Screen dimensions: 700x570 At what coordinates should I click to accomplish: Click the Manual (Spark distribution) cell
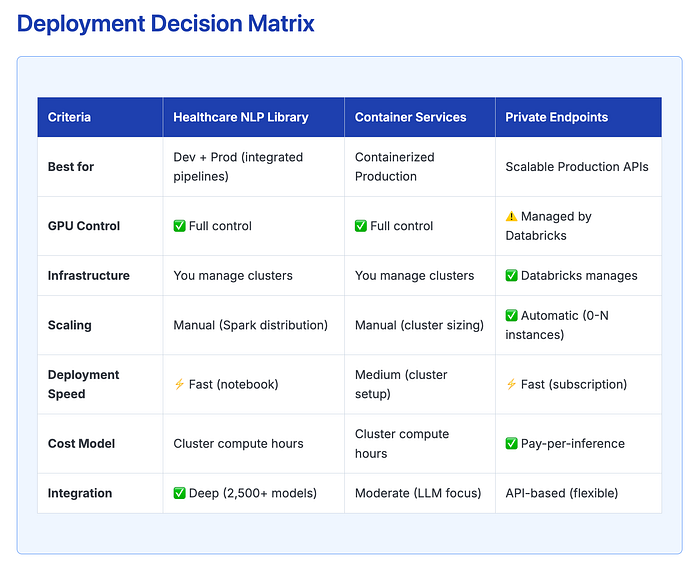pos(250,325)
